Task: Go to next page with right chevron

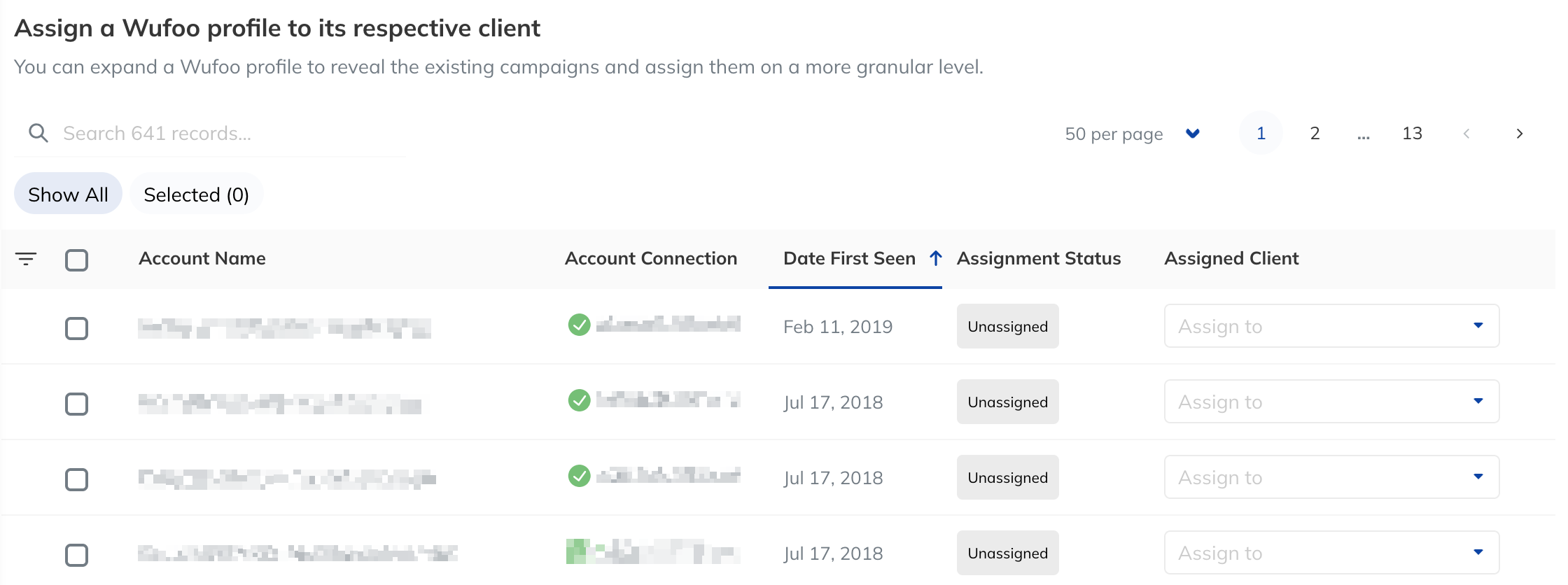Action: 1519,134
